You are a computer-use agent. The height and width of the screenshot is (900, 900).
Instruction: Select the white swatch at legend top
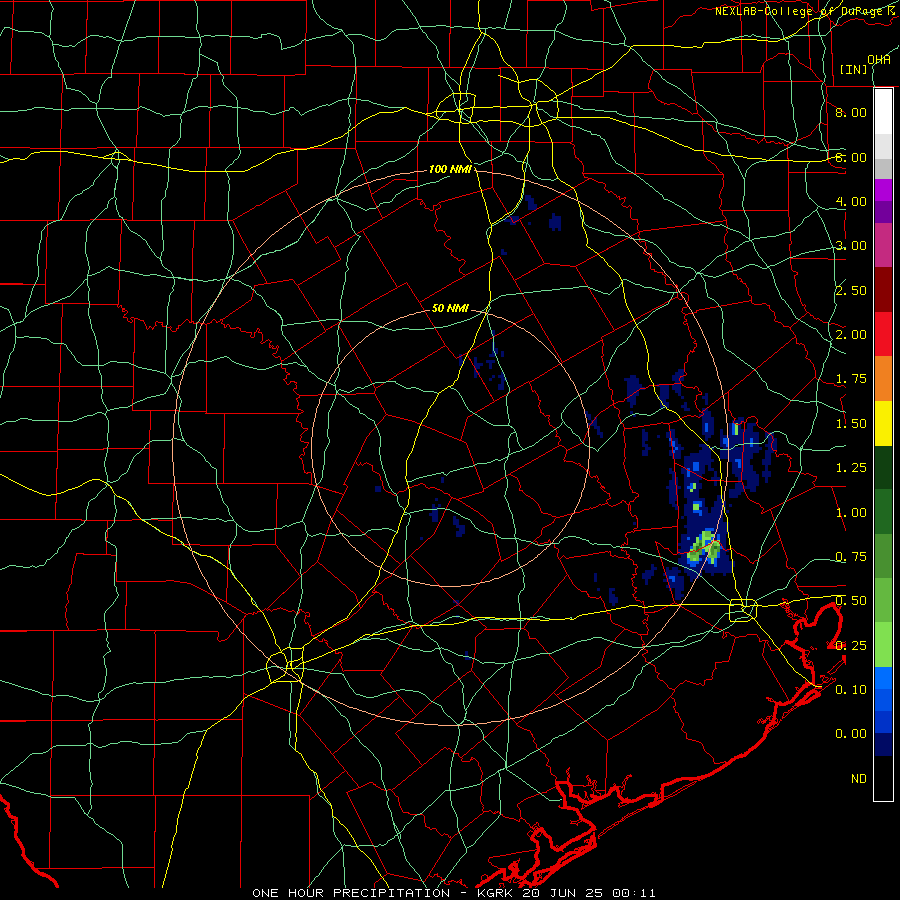[x=883, y=112]
